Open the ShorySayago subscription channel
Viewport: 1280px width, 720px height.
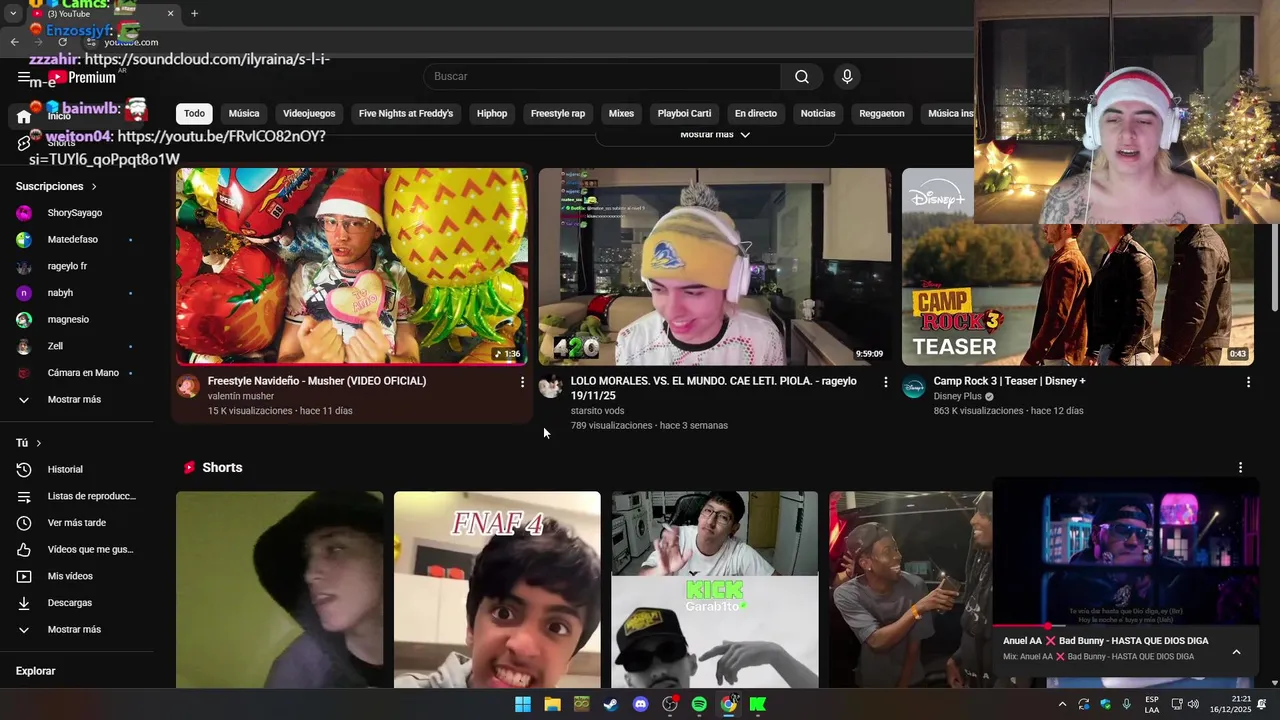pos(77,213)
